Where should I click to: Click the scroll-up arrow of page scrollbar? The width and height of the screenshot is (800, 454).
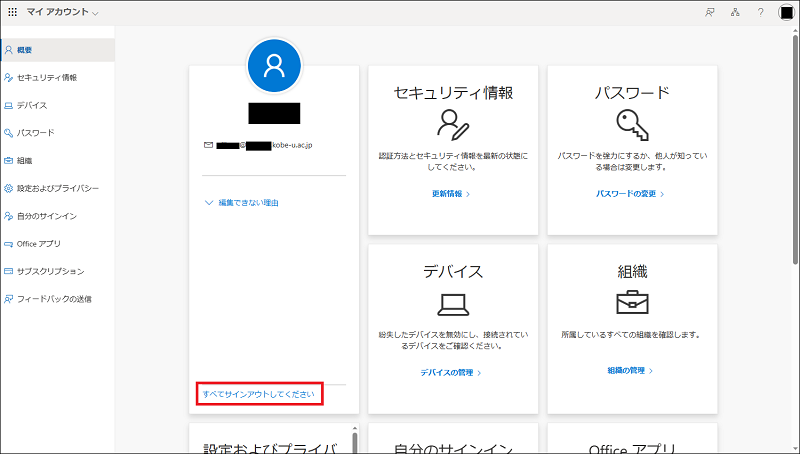[795, 31]
